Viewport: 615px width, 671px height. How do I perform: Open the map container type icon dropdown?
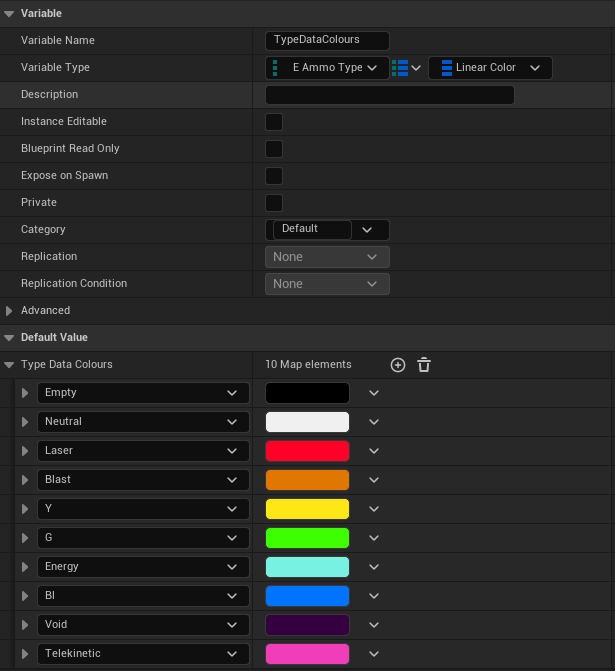407,68
